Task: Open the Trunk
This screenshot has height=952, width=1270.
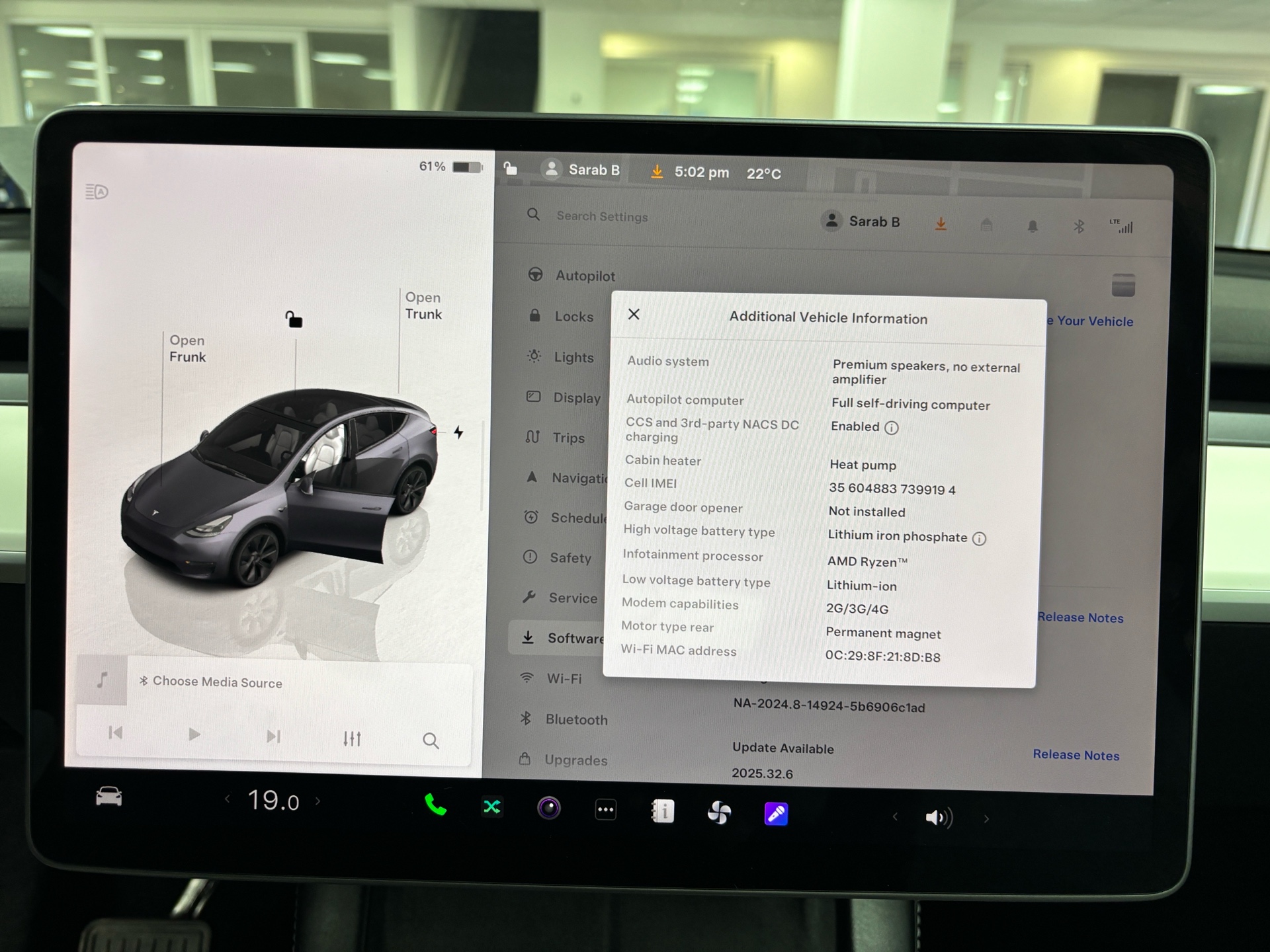Action: 423,305
